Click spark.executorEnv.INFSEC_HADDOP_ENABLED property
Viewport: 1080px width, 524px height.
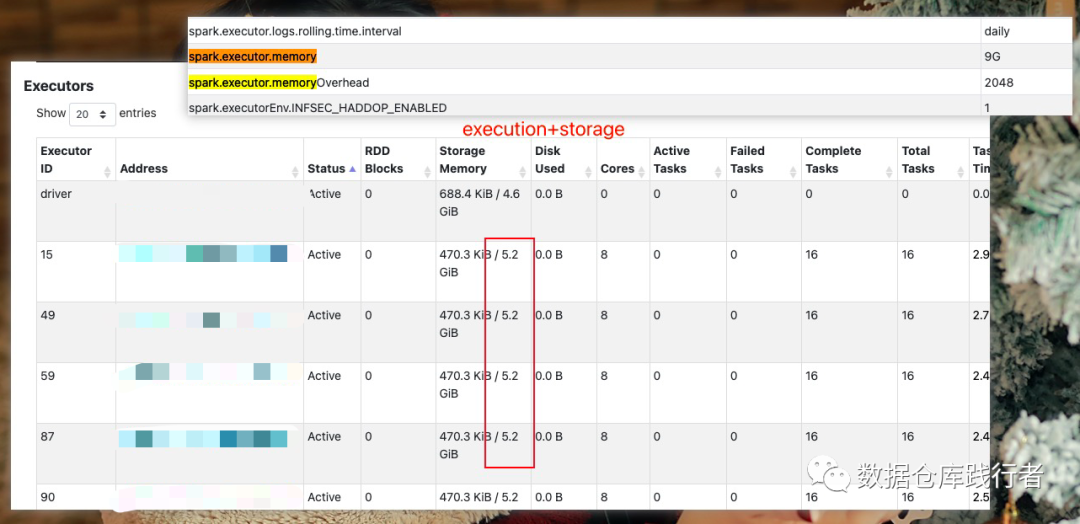click(x=318, y=107)
